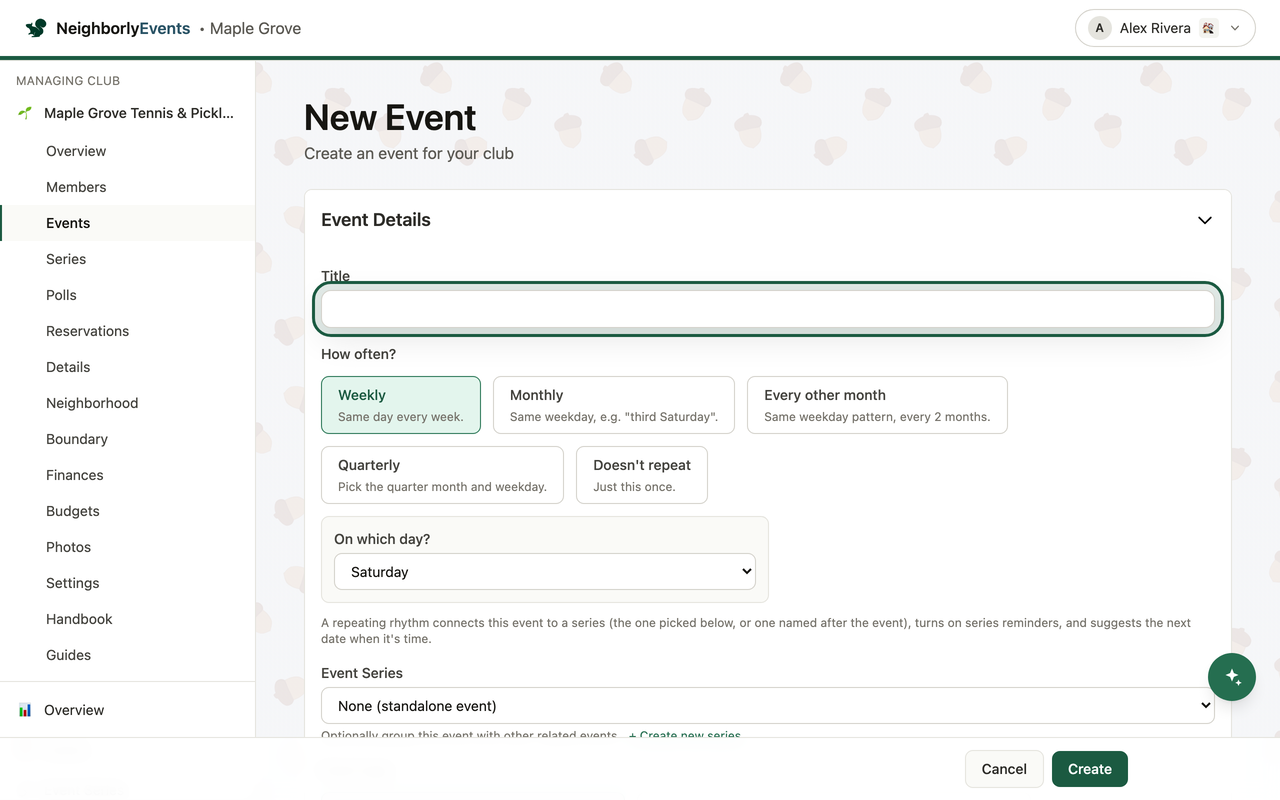
Task: Choose Doesn't repeat option
Action: (x=642, y=475)
